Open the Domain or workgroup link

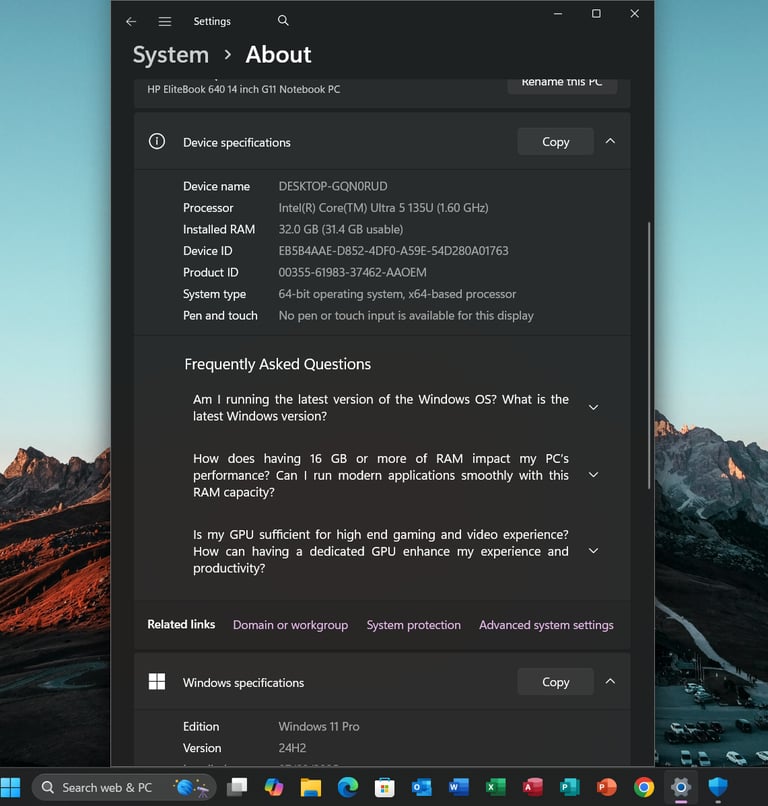[x=290, y=625]
